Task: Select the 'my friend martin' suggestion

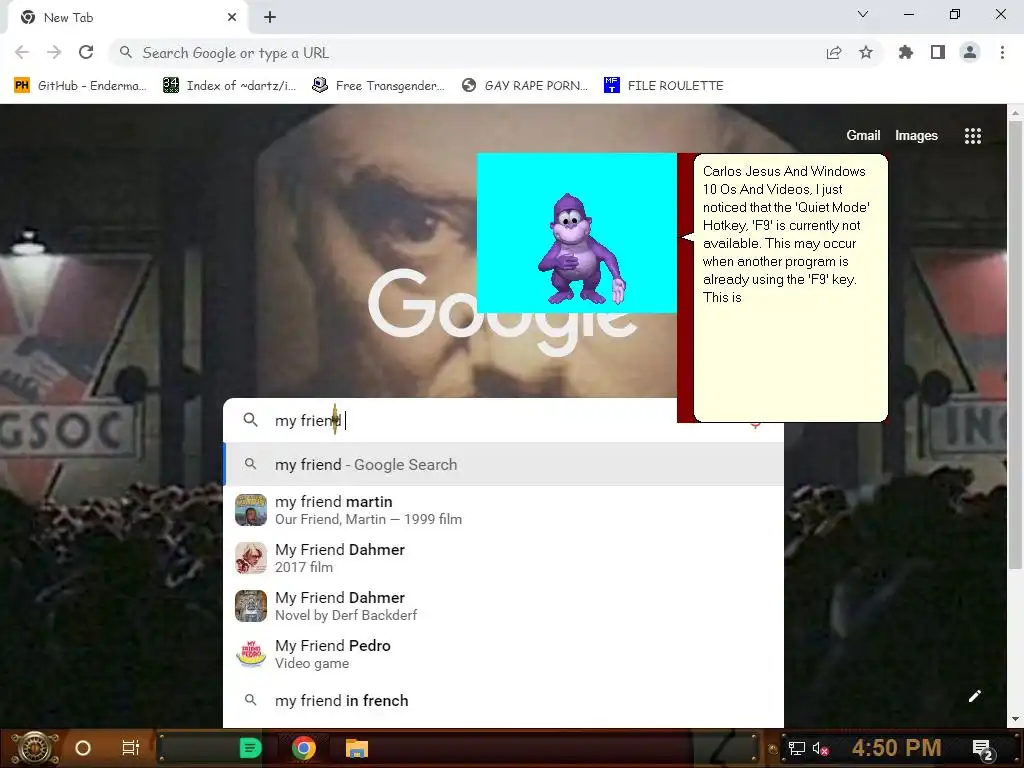Action: point(504,510)
